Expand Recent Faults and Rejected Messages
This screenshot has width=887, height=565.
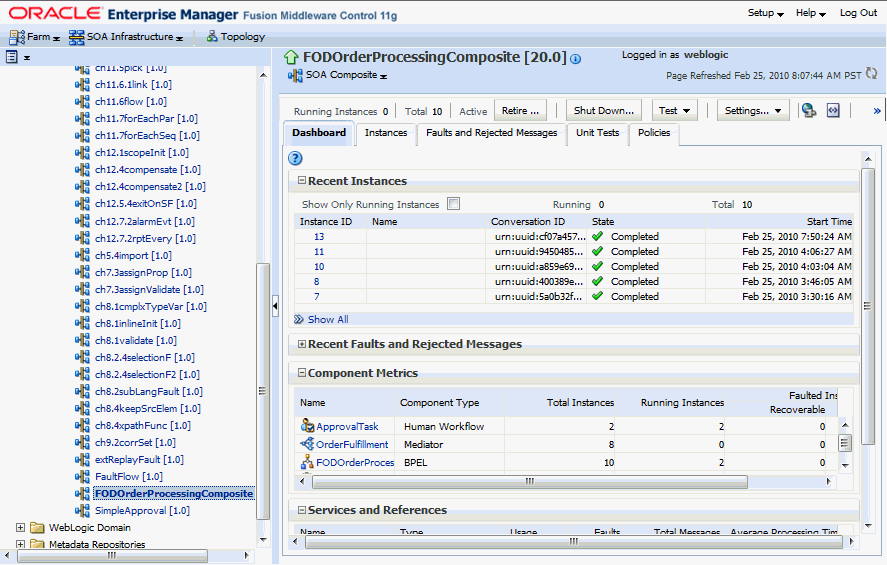[302, 344]
